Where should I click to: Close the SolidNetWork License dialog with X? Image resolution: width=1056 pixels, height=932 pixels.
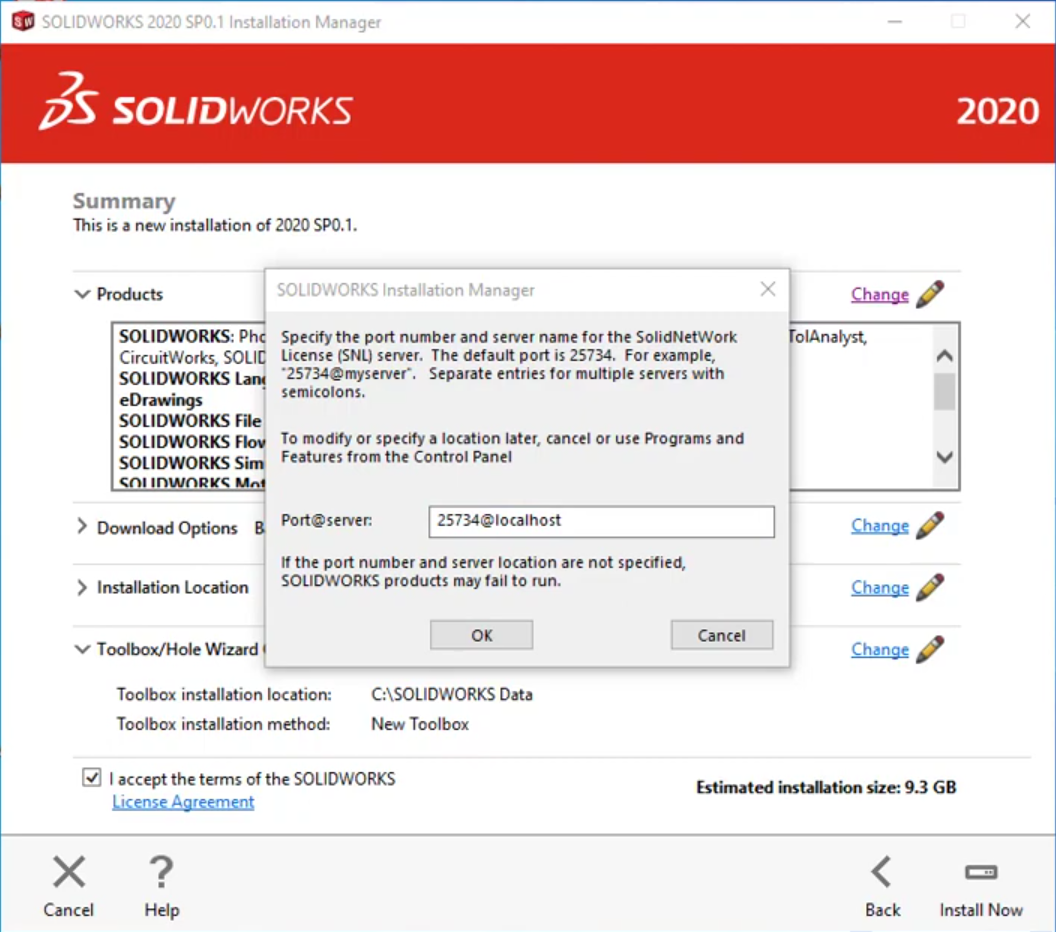point(767,290)
